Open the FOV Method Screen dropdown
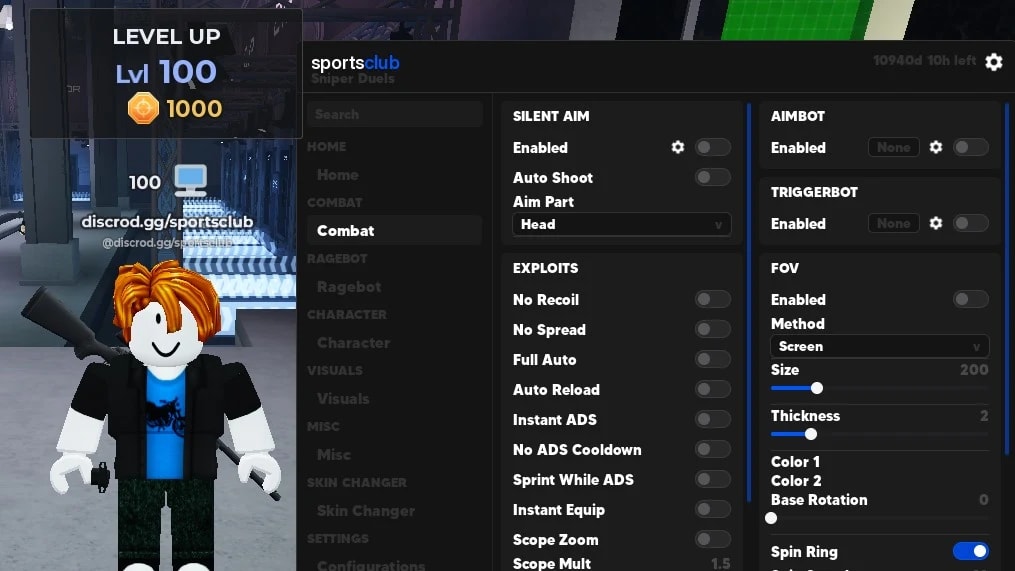 pos(880,346)
